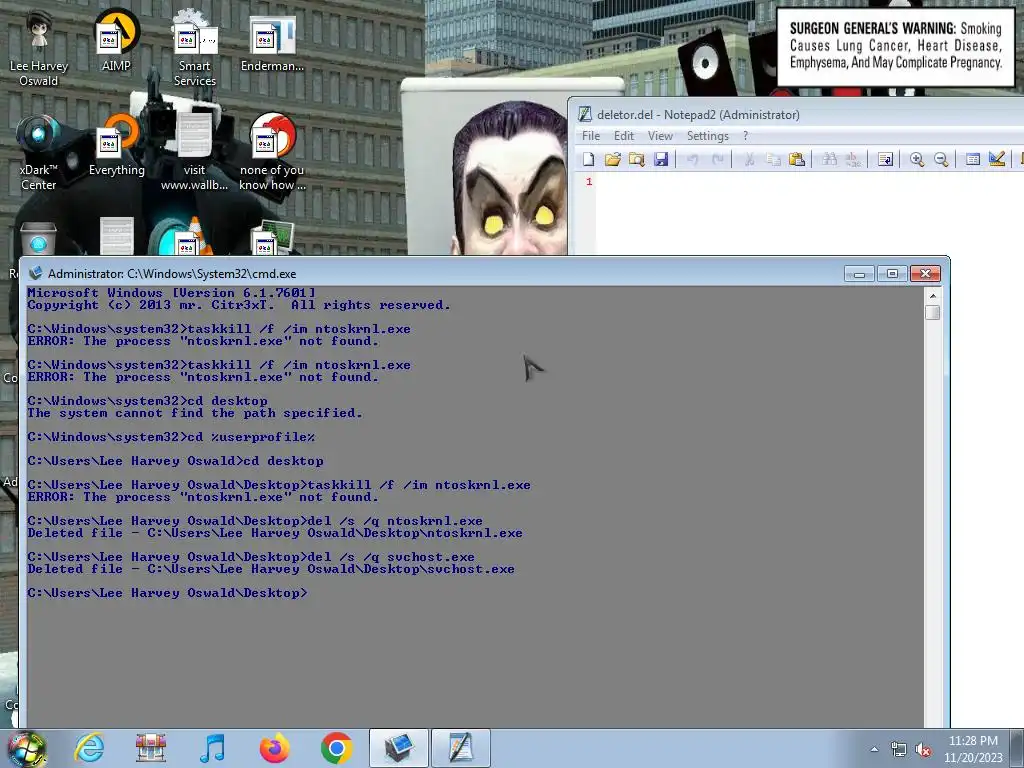
Task: Select the Recycle Bin desktop icon
Action: [x=39, y=238]
